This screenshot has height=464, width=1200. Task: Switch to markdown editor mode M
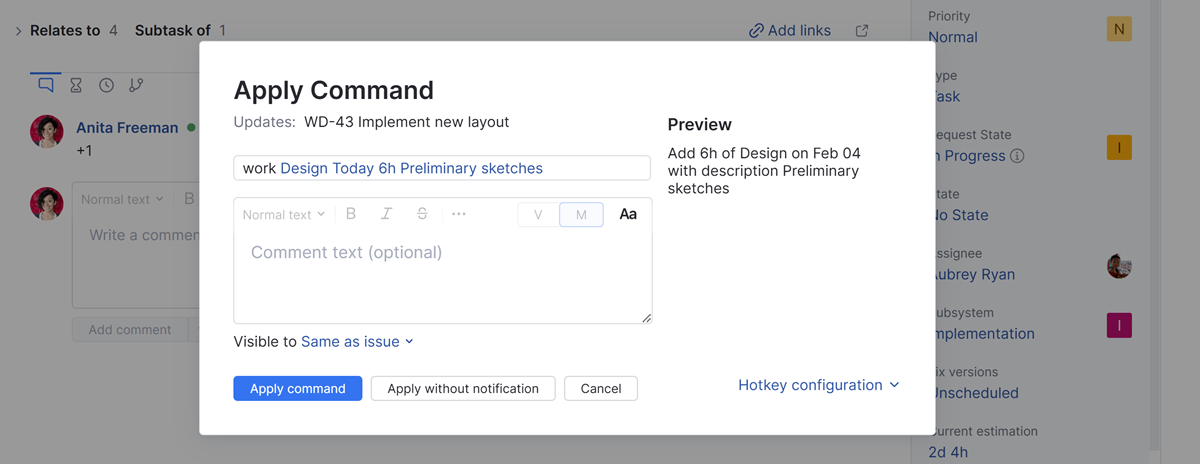(x=581, y=215)
